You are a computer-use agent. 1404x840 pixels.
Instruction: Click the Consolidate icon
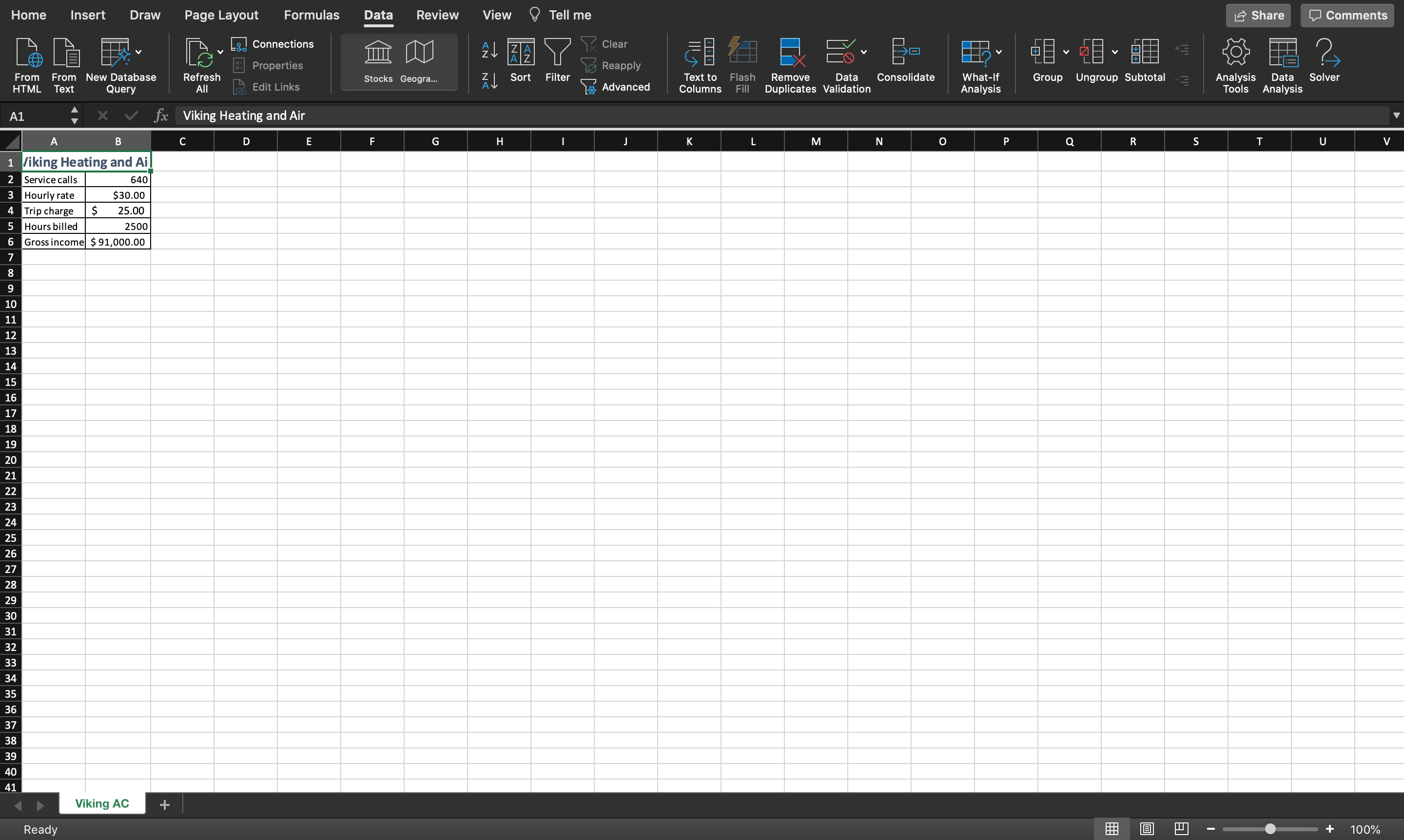[x=905, y=53]
